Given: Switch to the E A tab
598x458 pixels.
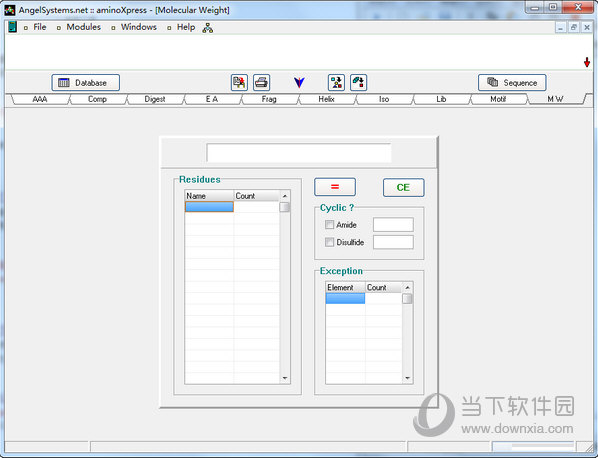Looking at the screenshot, I should pyautogui.click(x=212, y=99).
